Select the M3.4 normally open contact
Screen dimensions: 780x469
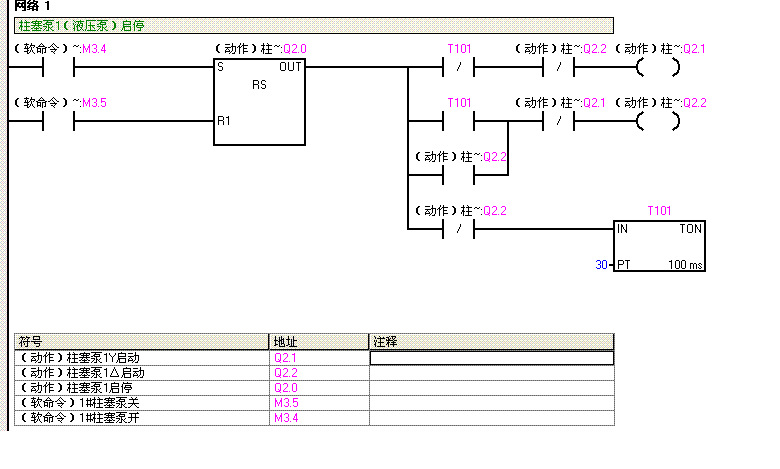point(58,68)
